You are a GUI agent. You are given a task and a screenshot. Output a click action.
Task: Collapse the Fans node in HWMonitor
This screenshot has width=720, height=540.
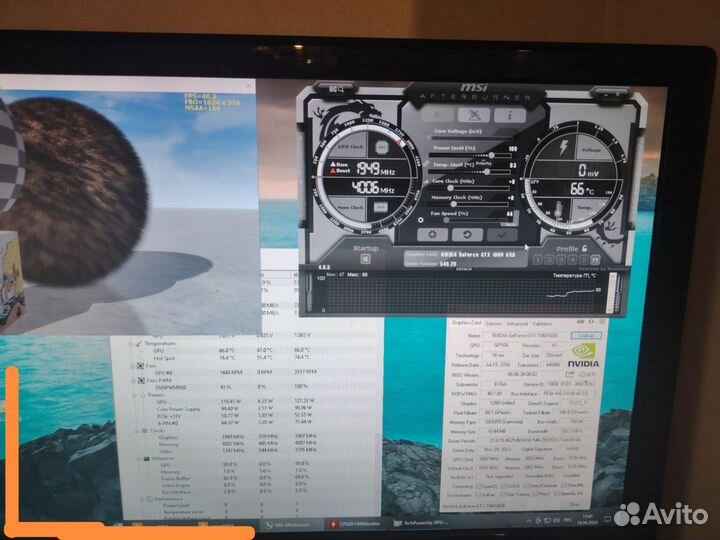click(x=133, y=366)
